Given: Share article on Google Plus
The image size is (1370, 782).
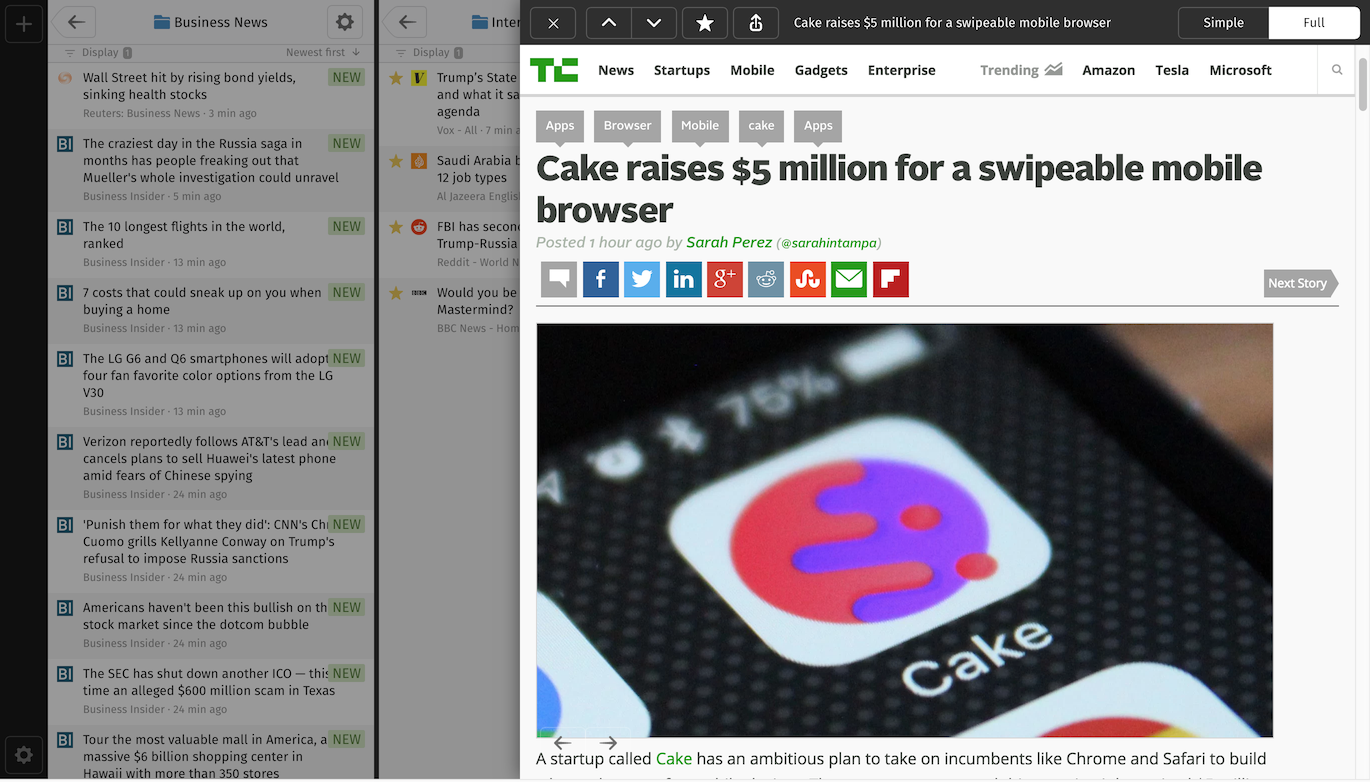Looking at the screenshot, I should pyautogui.click(x=725, y=279).
